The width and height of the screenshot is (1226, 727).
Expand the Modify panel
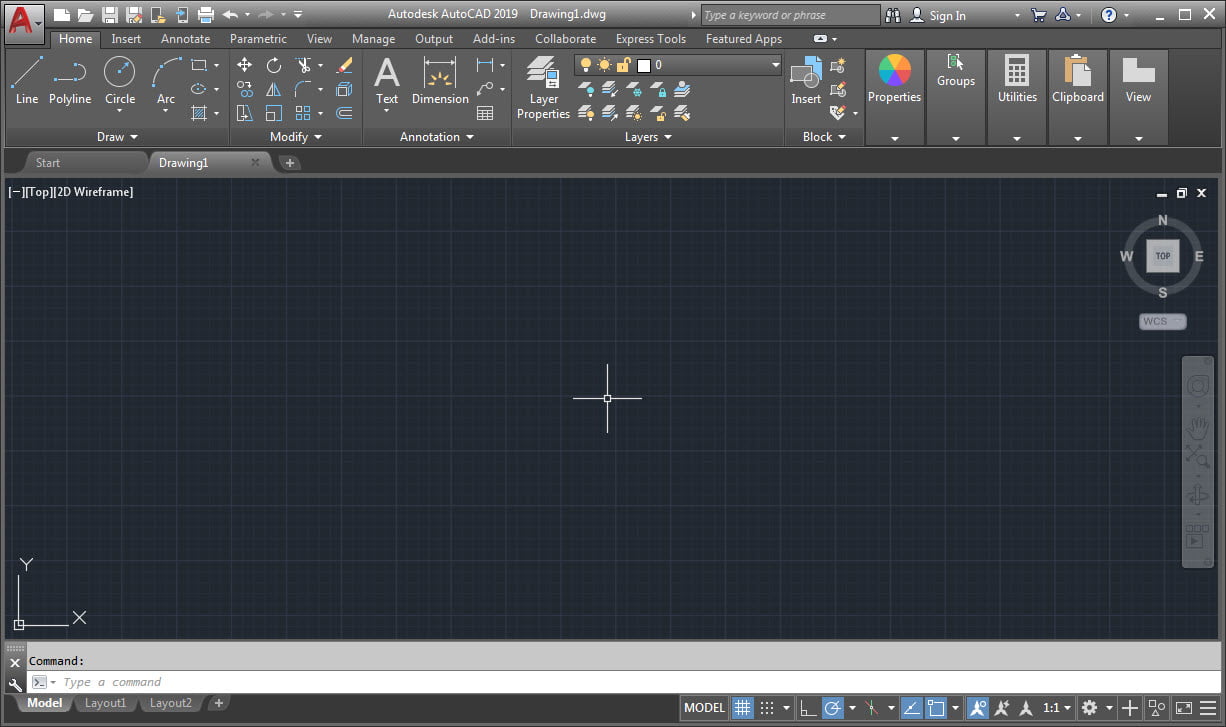[x=296, y=137]
